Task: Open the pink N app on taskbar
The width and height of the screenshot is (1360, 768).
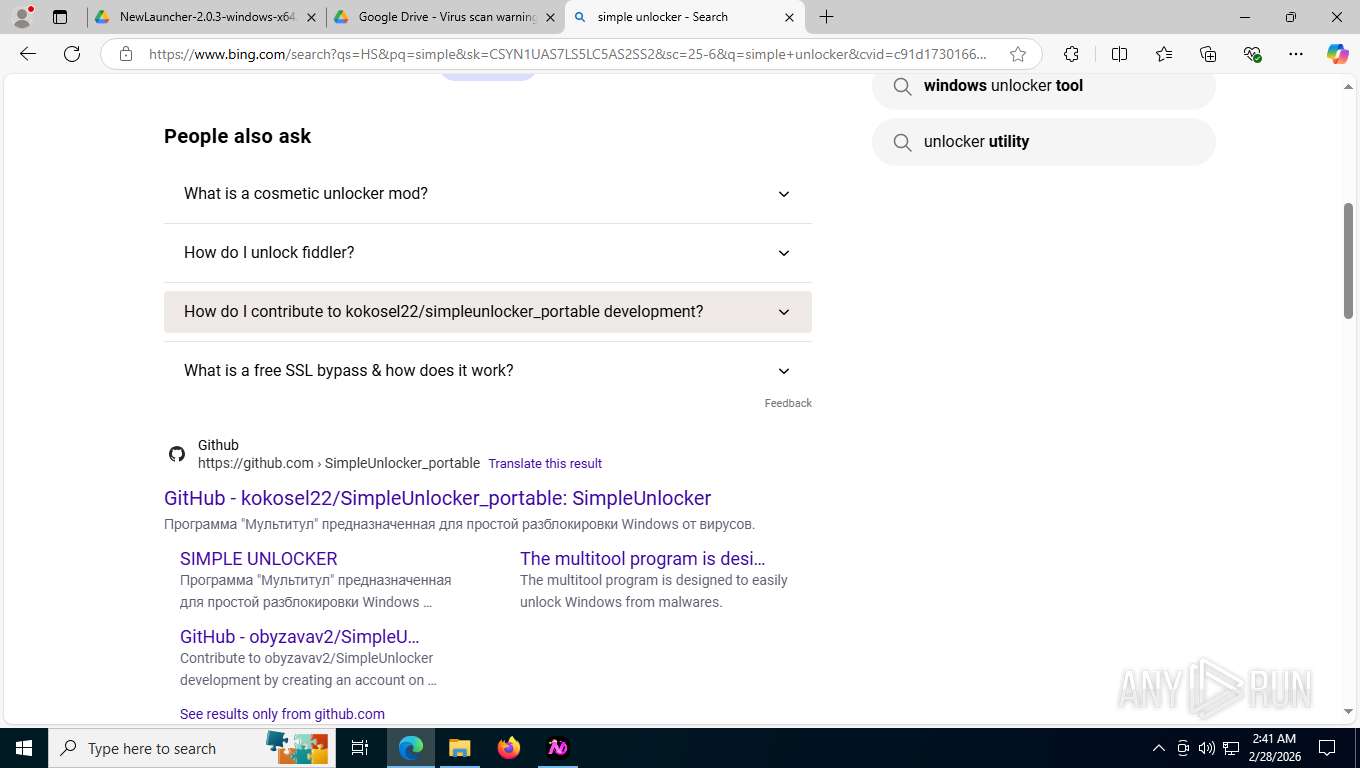Action: 558,748
